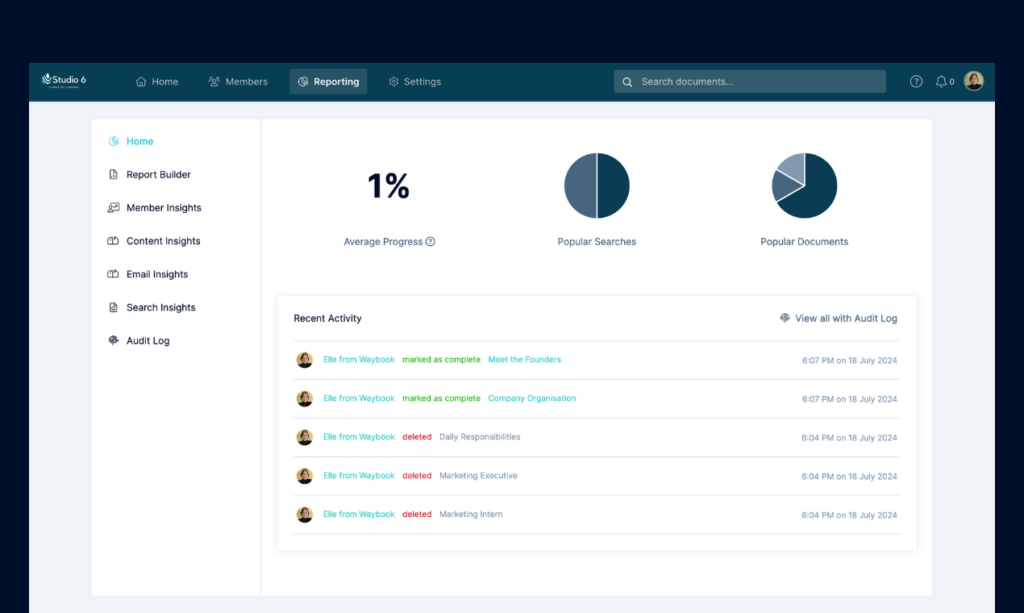
Task: Open the Settings tab in the navbar
Action: tap(415, 82)
